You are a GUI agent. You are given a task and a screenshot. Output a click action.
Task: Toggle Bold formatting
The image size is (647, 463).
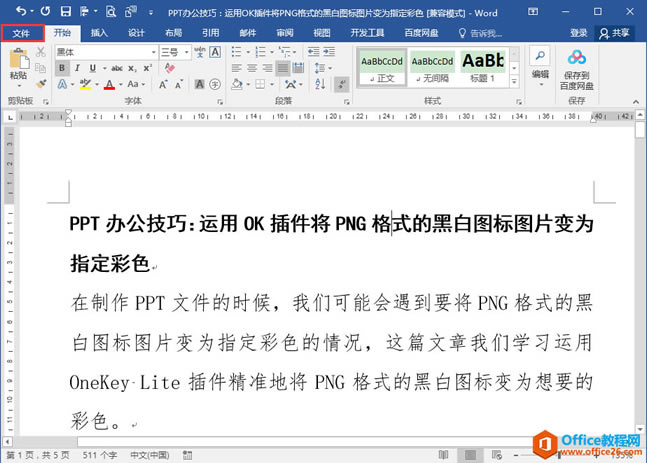pos(62,68)
